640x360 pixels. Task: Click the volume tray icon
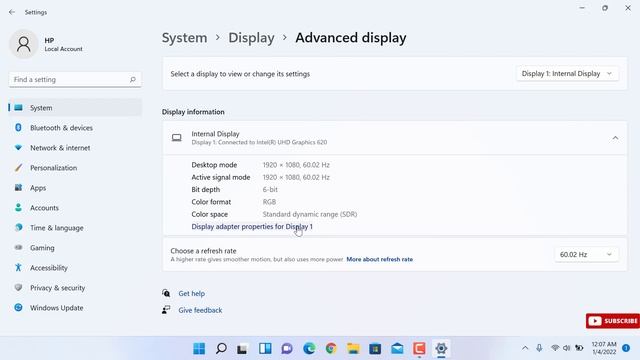point(567,348)
